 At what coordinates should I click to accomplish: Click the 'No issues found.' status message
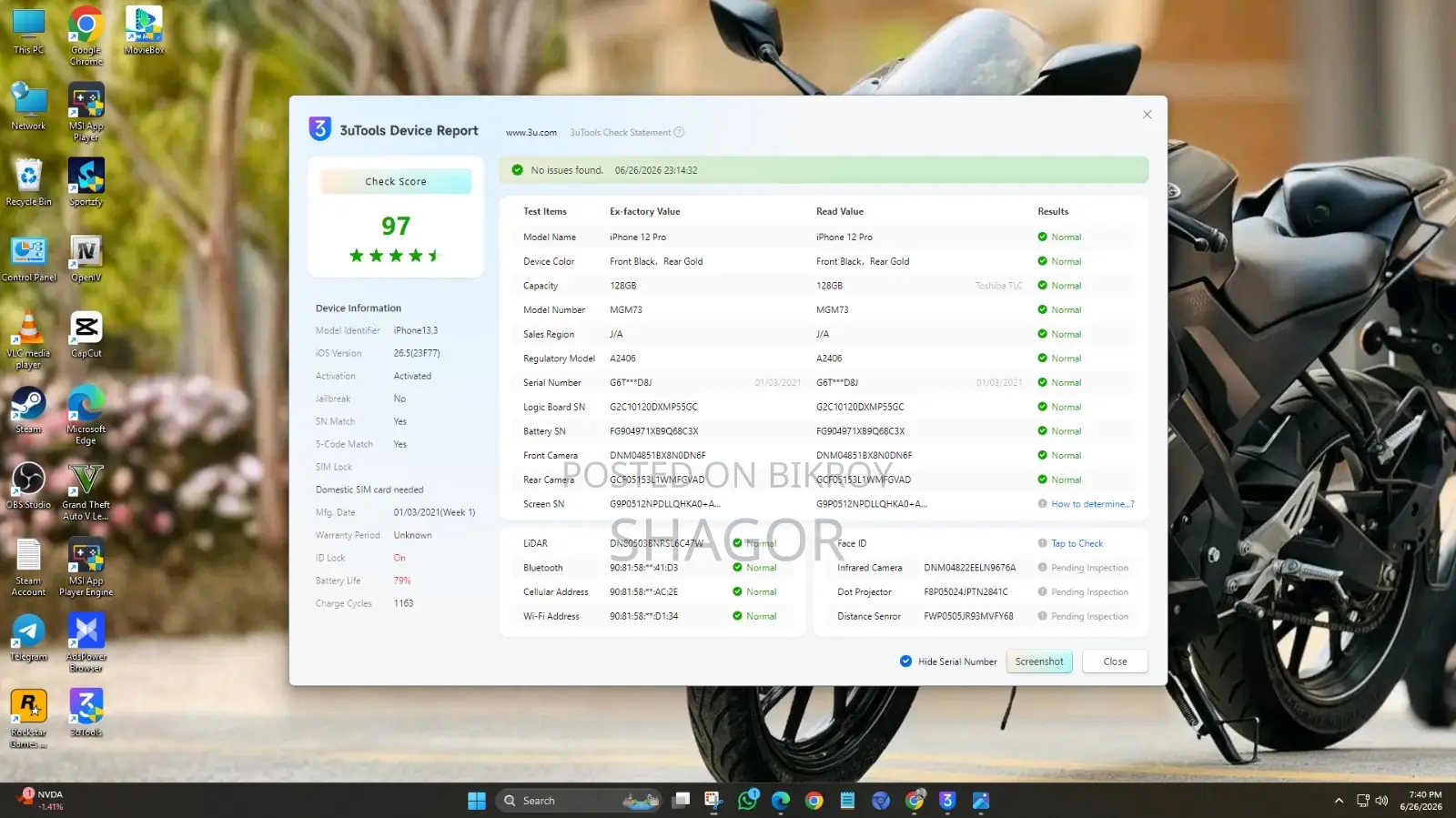point(567,170)
